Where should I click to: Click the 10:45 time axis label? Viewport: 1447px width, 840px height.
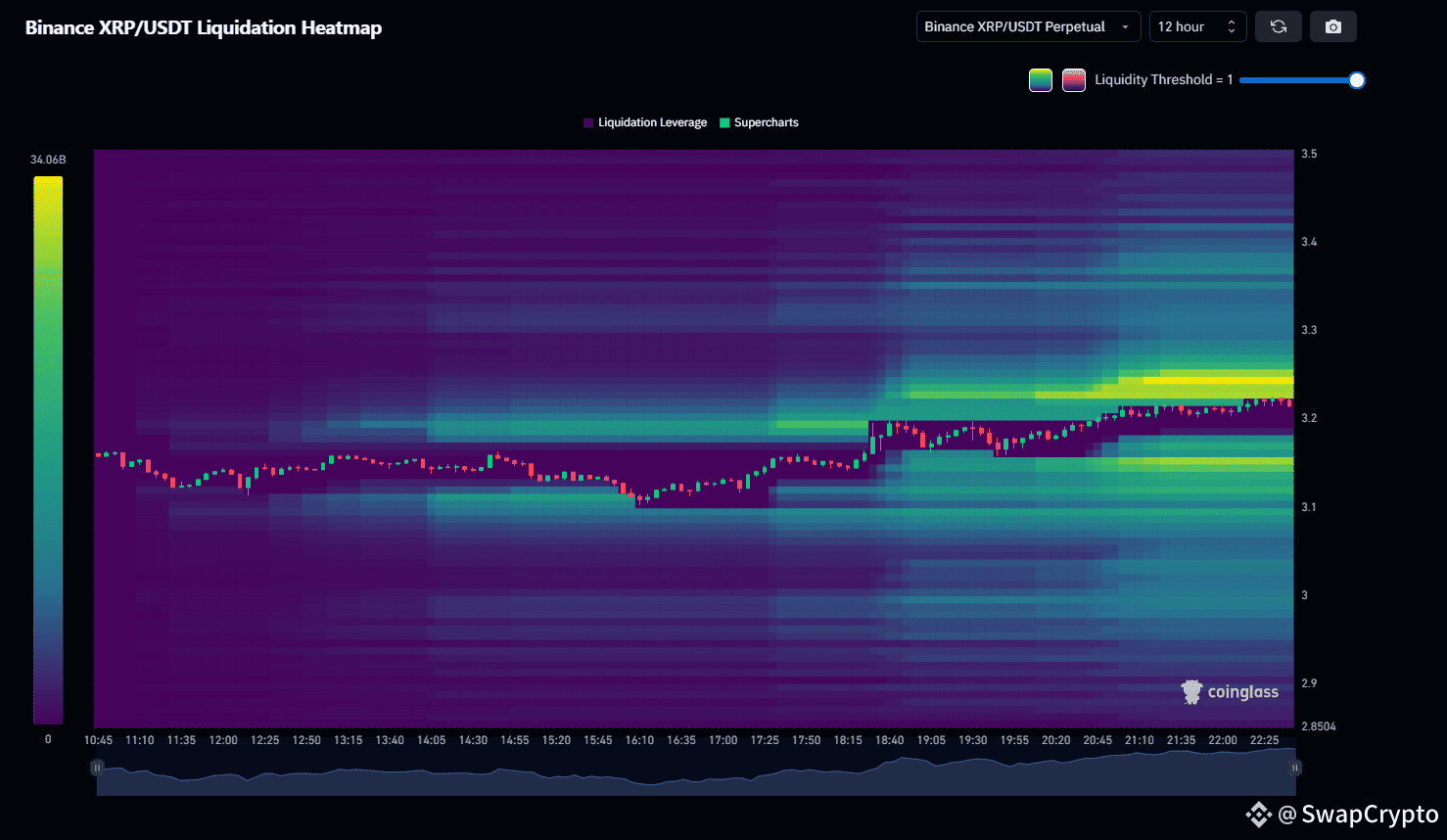click(x=98, y=740)
